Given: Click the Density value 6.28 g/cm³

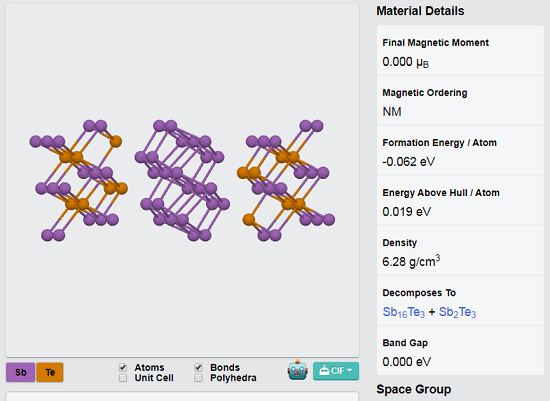Looking at the screenshot, I should [411, 261].
